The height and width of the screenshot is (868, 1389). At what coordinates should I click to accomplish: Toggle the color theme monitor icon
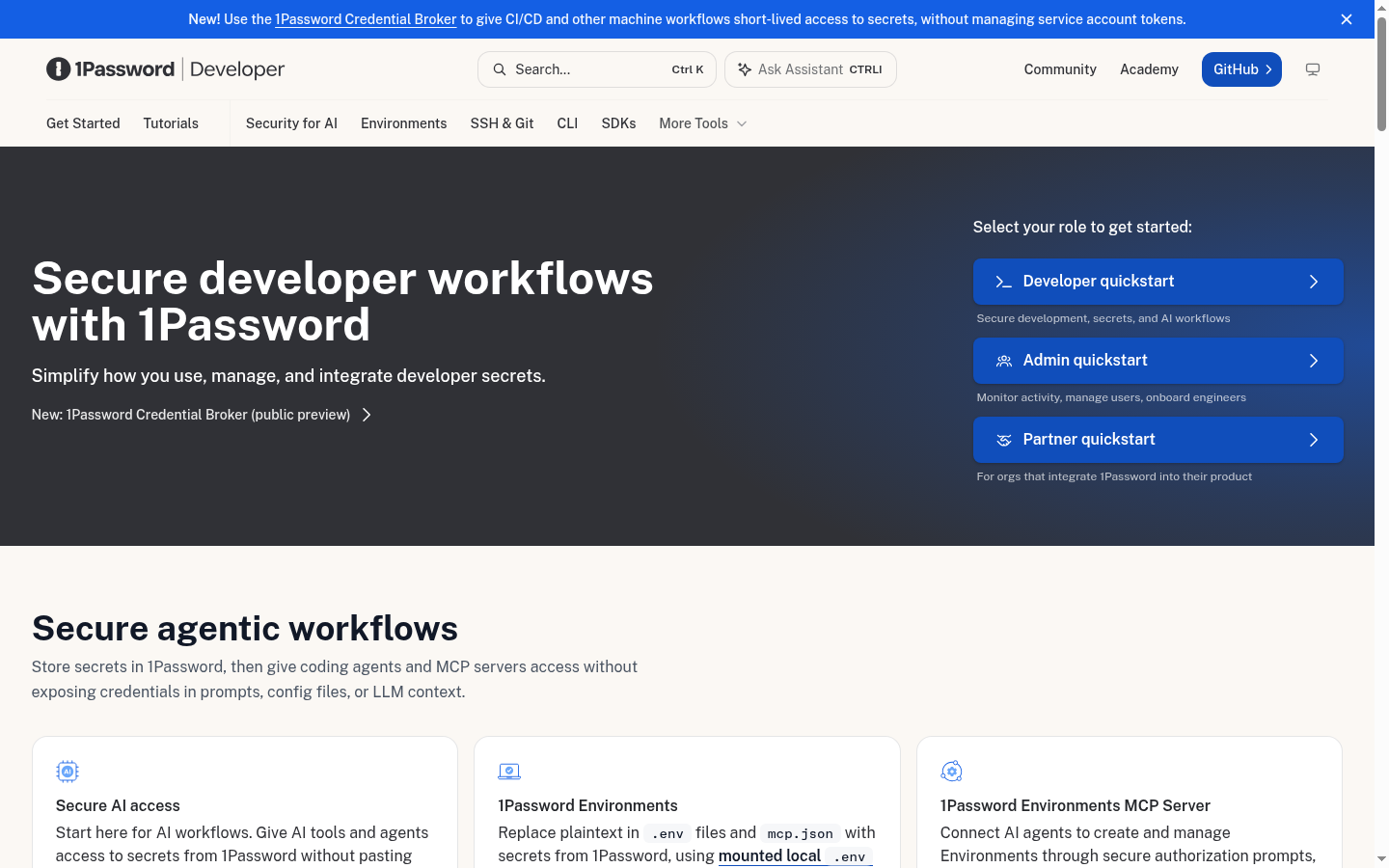click(x=1313, y=69)
